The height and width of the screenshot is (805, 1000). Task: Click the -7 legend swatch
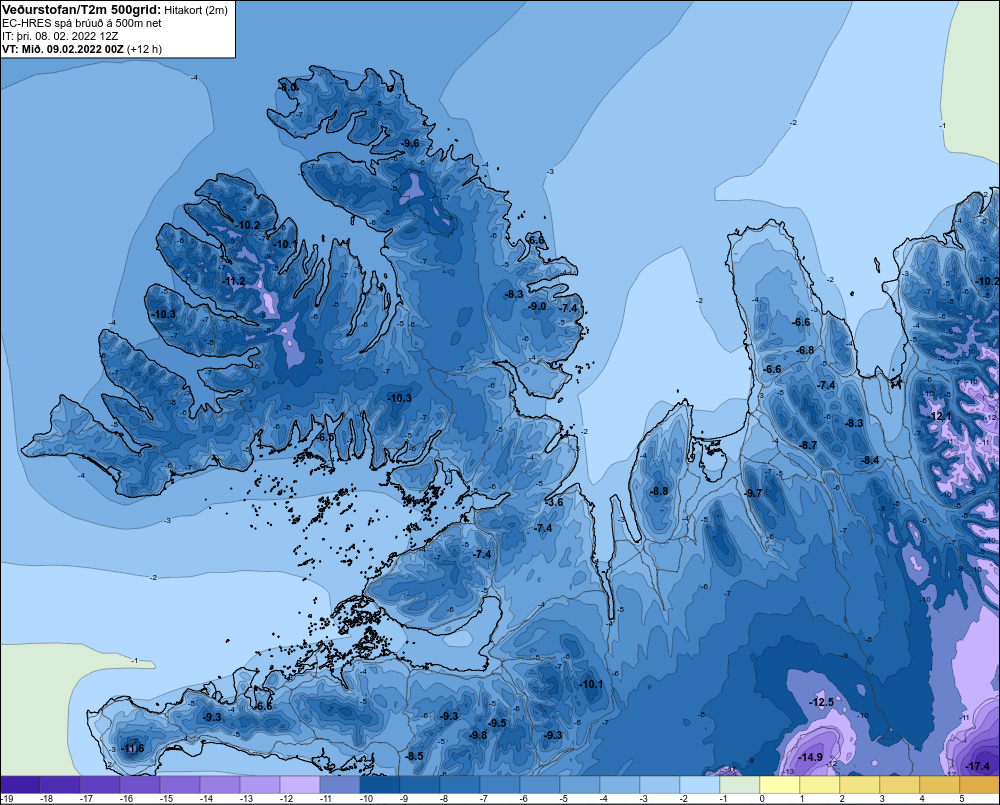click(x=499, y=785)
